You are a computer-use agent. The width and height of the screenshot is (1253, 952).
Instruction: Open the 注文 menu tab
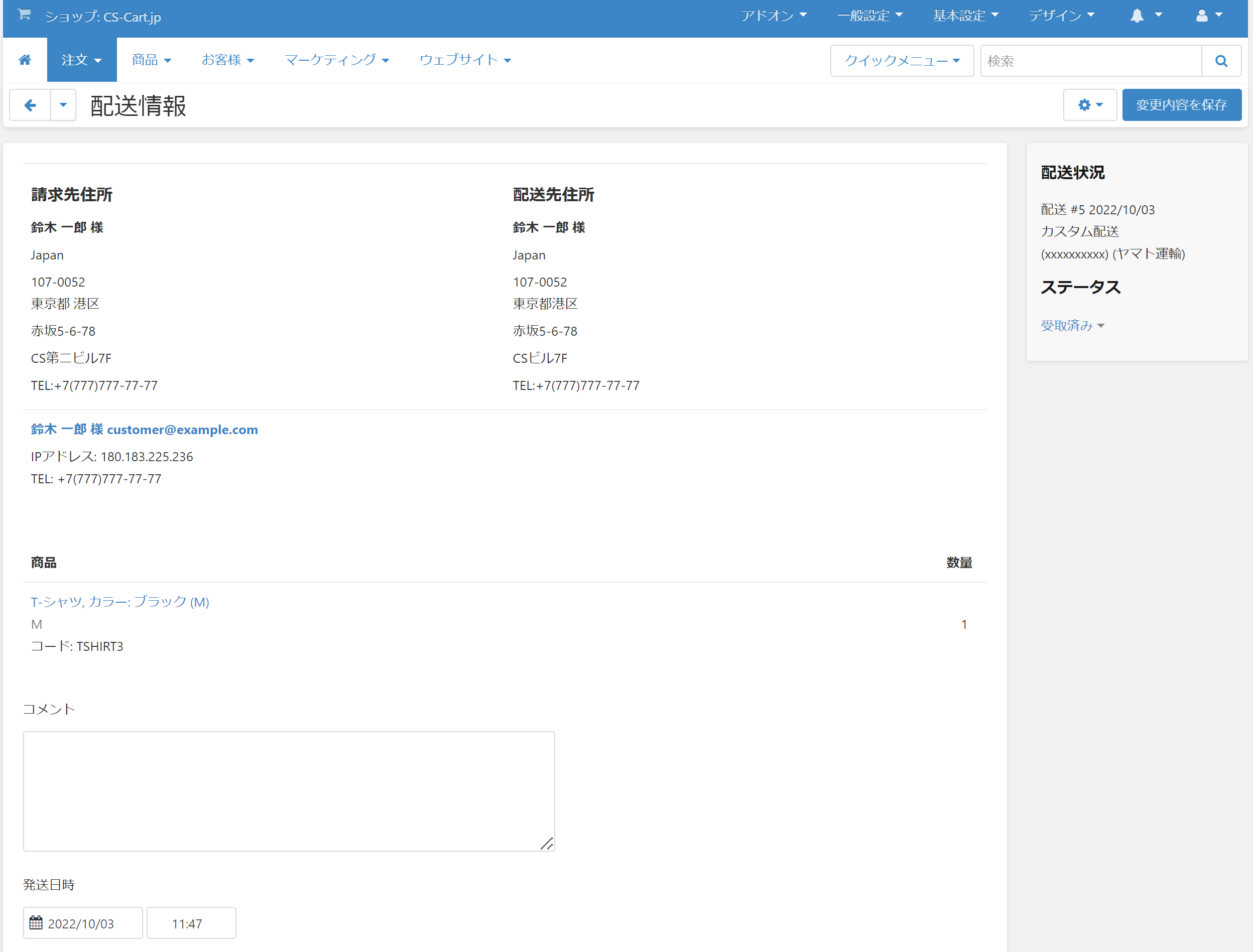[82, 60]
